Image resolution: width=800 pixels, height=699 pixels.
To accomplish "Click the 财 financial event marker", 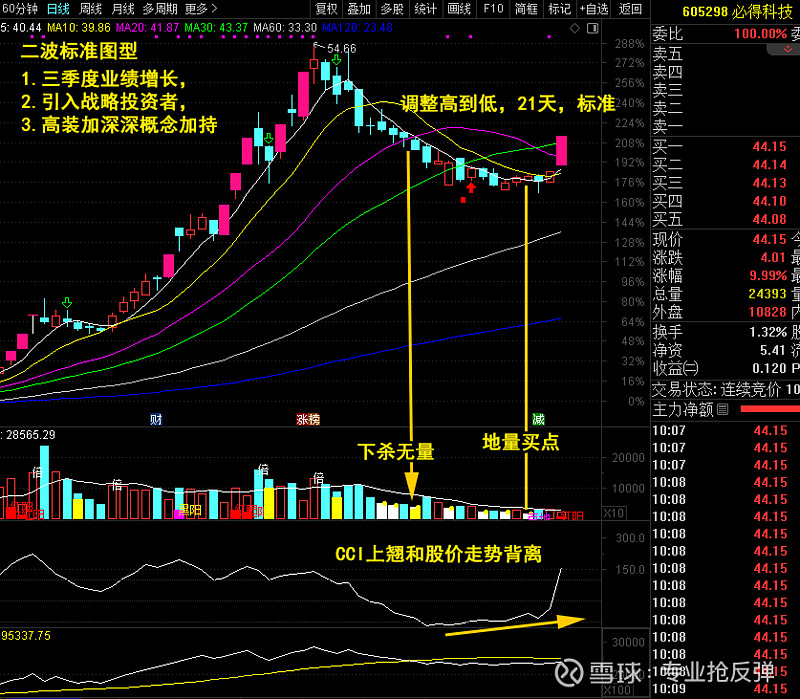I will tap(156, 419).
